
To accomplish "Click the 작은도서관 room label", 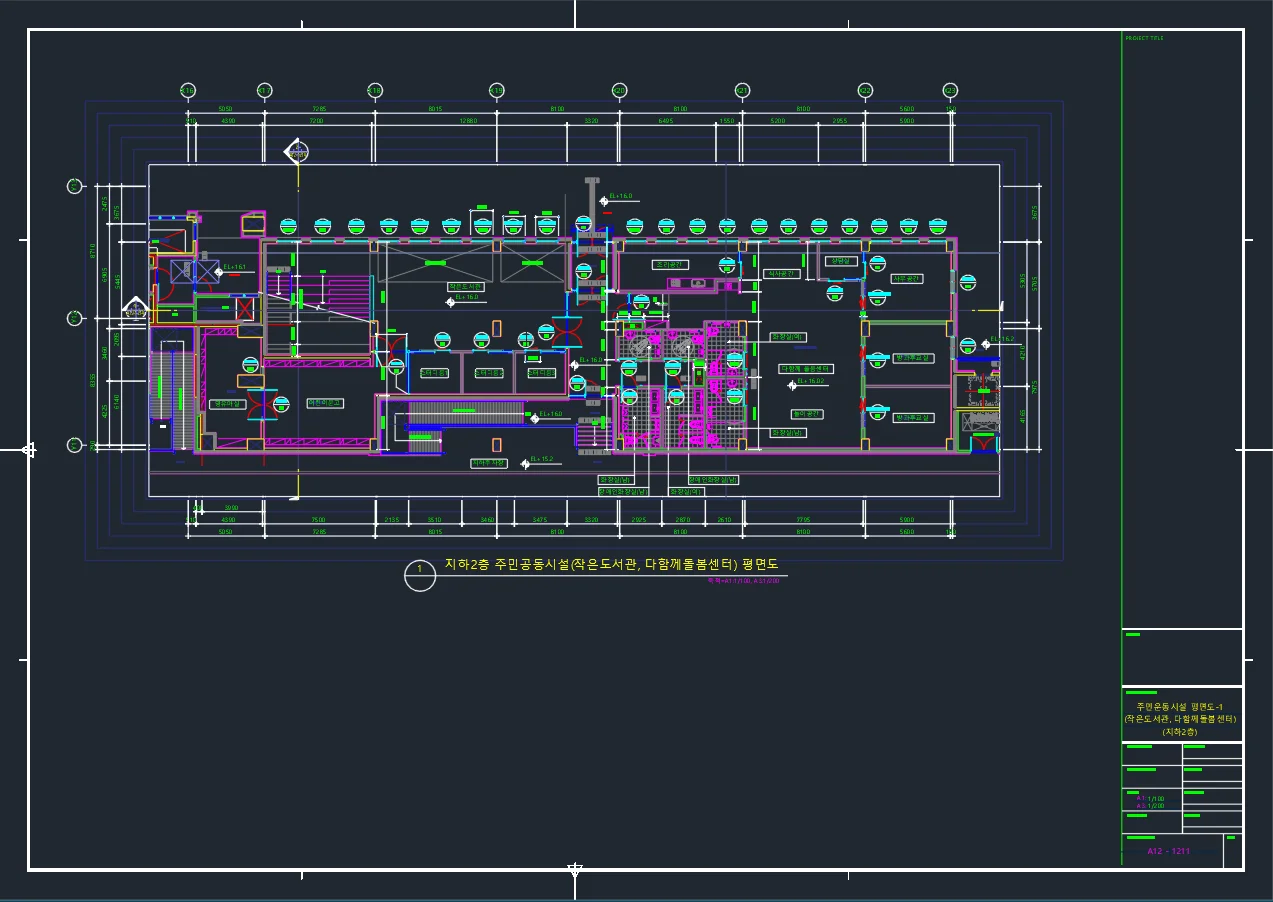I will 466,287.
